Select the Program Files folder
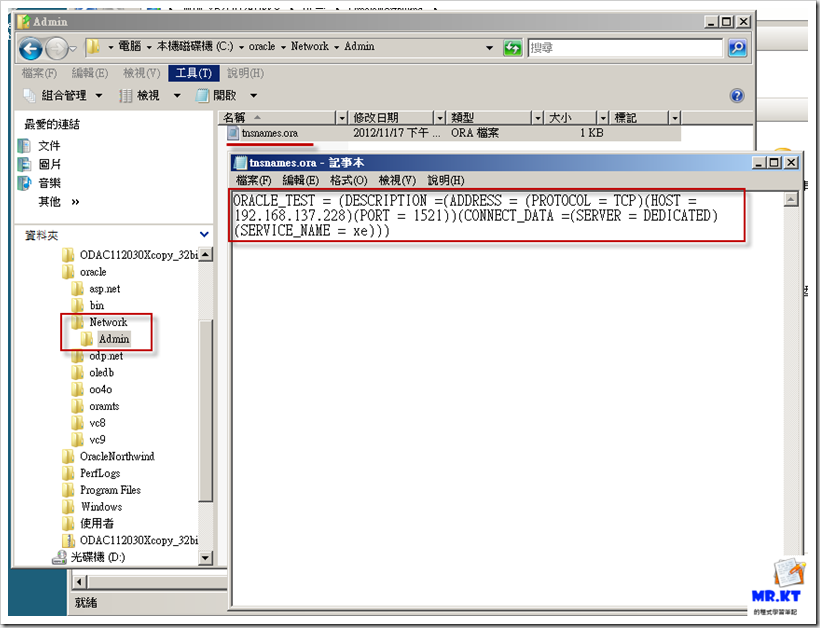Image resolution: width=820 pixels, height=628 pixels. pos(110,490)
